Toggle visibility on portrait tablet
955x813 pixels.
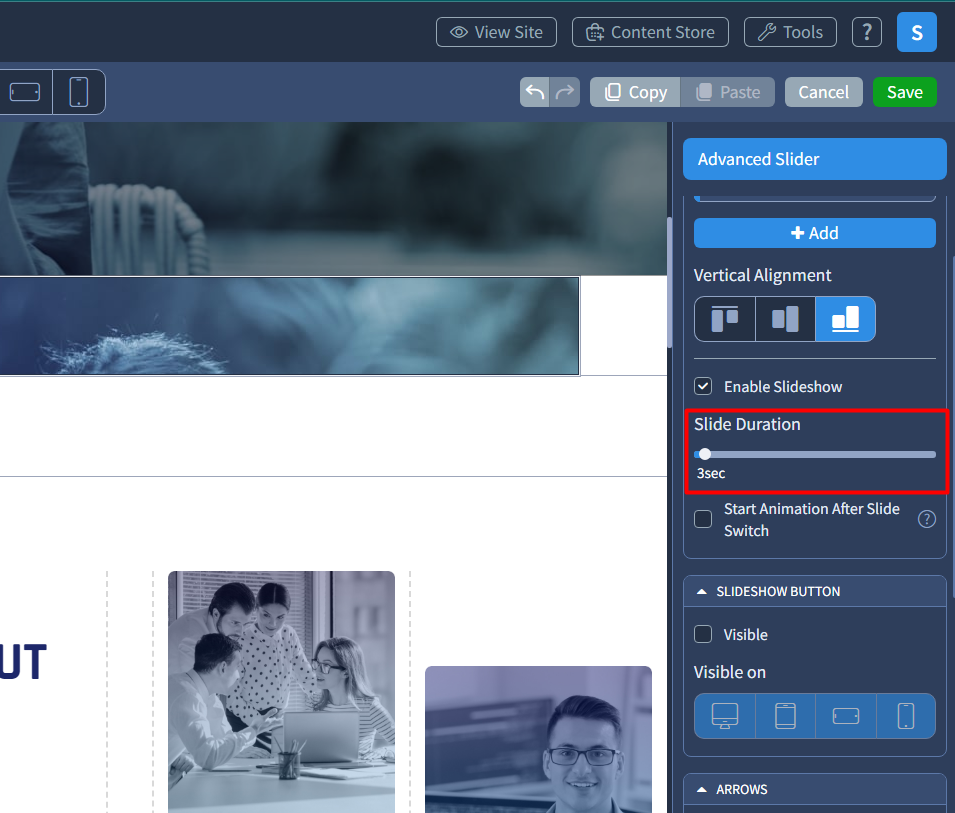[x=785, y=716]
